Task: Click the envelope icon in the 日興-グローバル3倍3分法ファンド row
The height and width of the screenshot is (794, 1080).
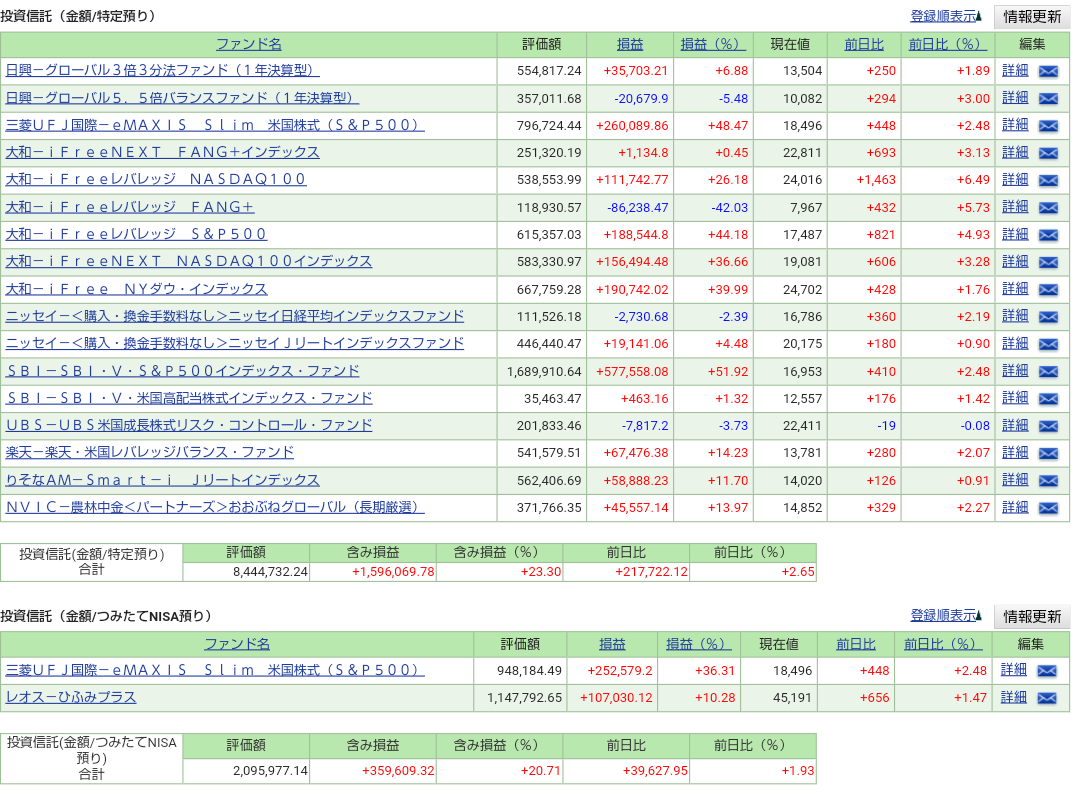Action: tap(1048, 71)
